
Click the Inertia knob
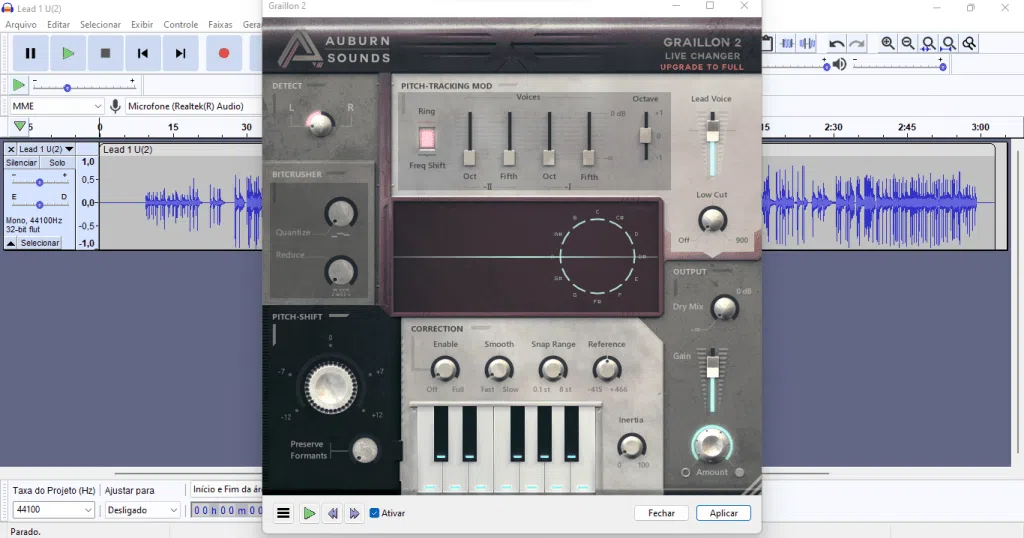pyautogui.click(x=631, y=446)
